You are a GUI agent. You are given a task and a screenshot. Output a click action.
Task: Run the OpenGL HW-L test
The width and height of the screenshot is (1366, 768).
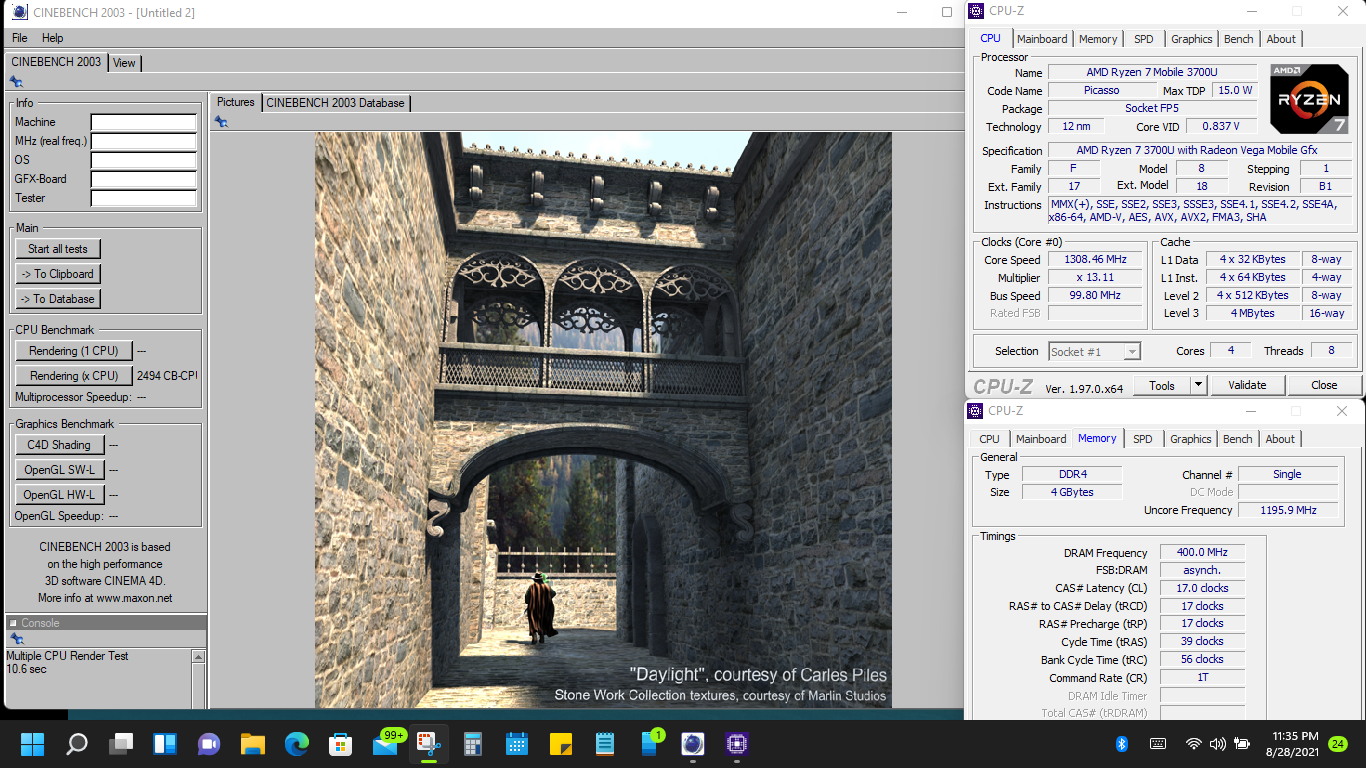pyautogui.click(x=58, y=495)
